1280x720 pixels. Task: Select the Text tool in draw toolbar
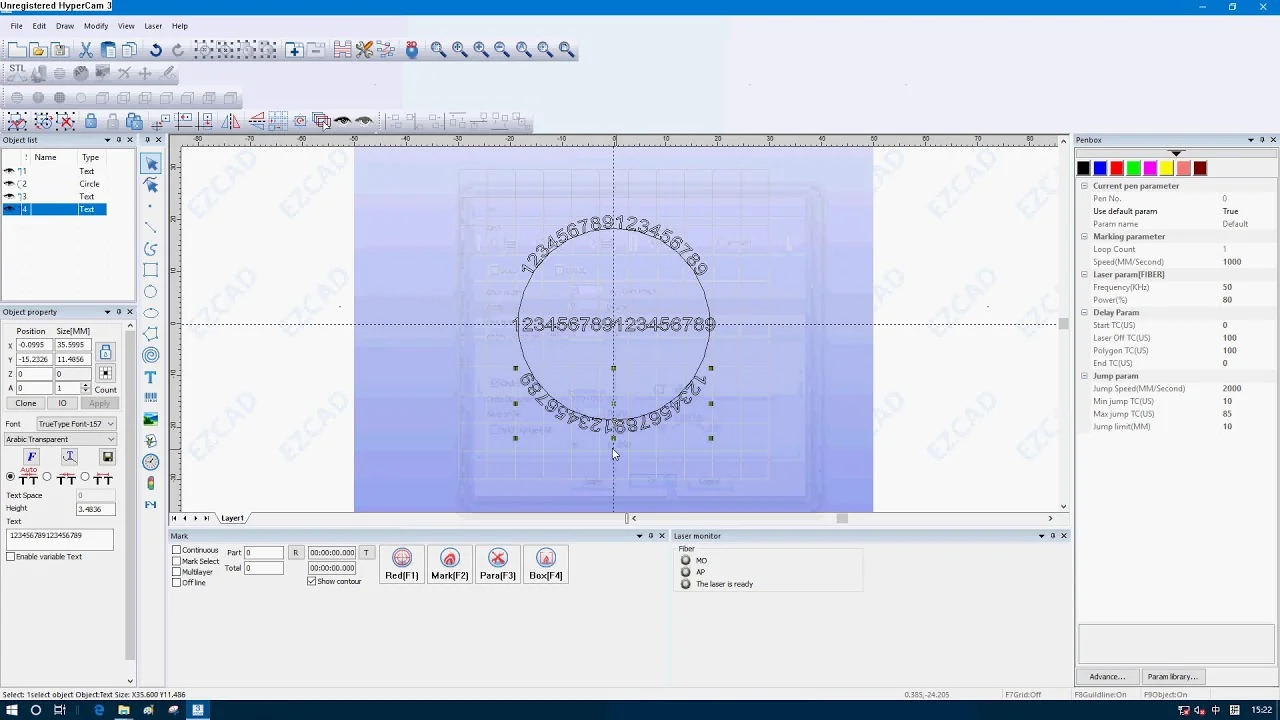pos(150,377)
